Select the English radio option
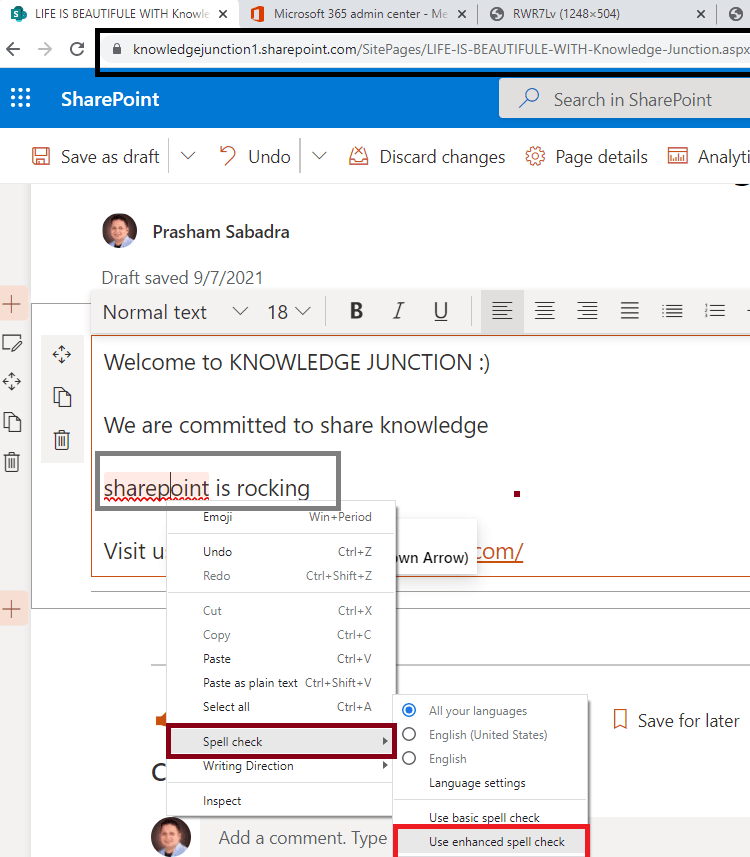The height and width of the screenshot is (857, 750). coord(409,758)
